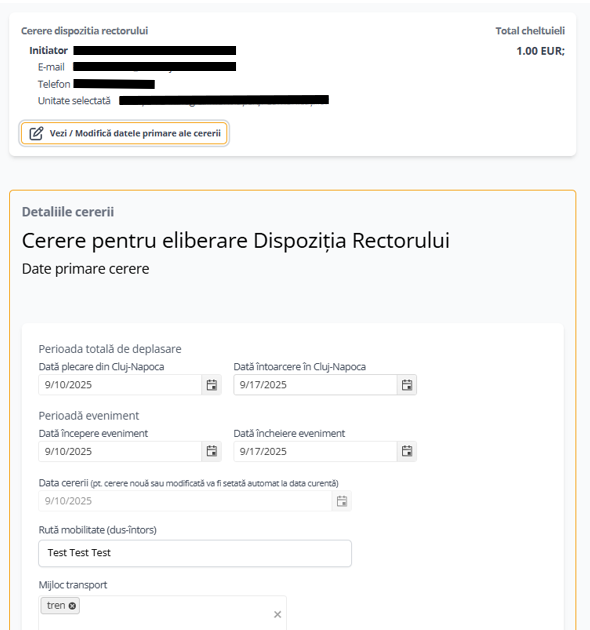Focus the Dată întoarcere în Cluj-Napoca date field

(x=315, y=385)
